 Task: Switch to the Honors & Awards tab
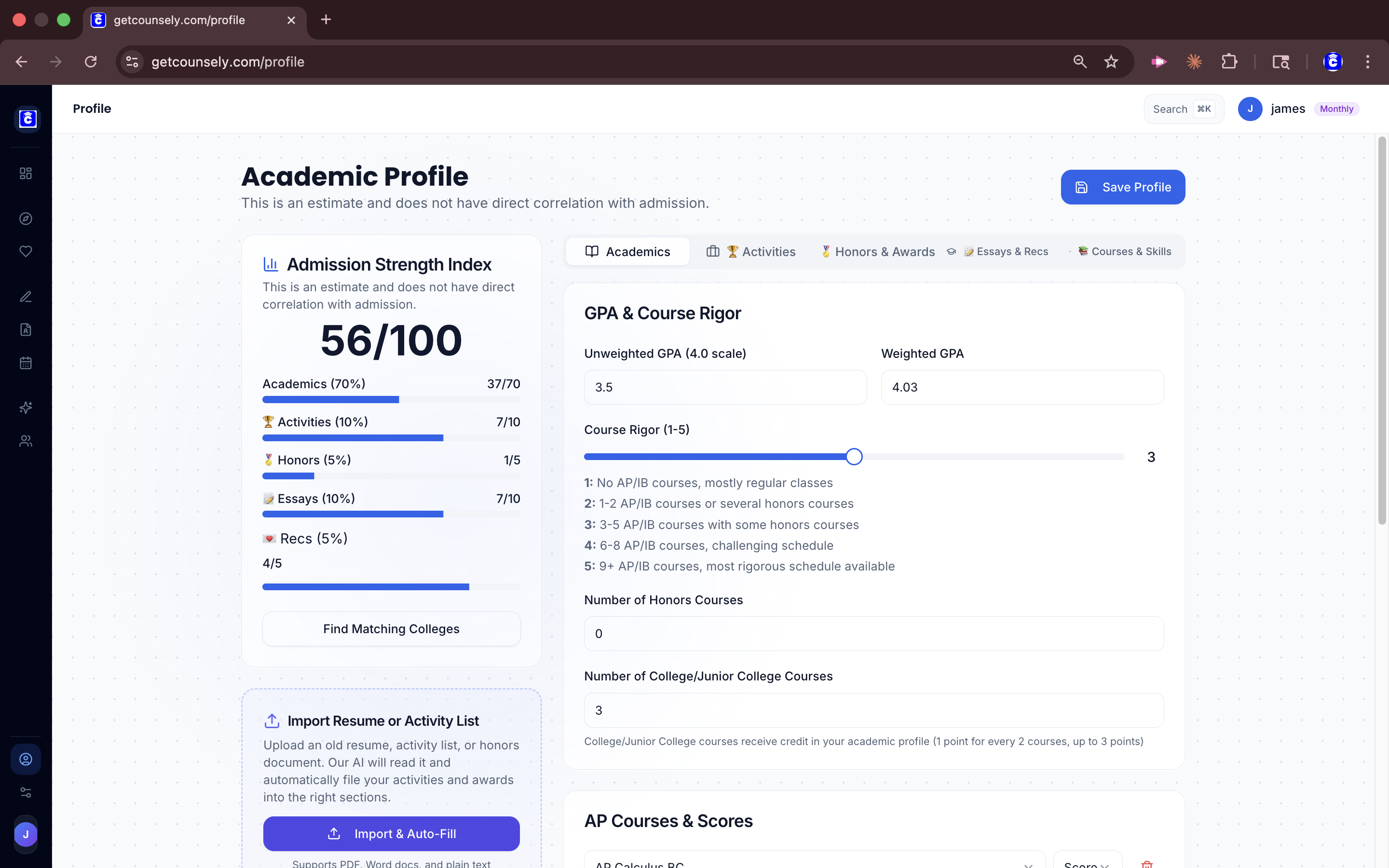[x=878, y=251]
